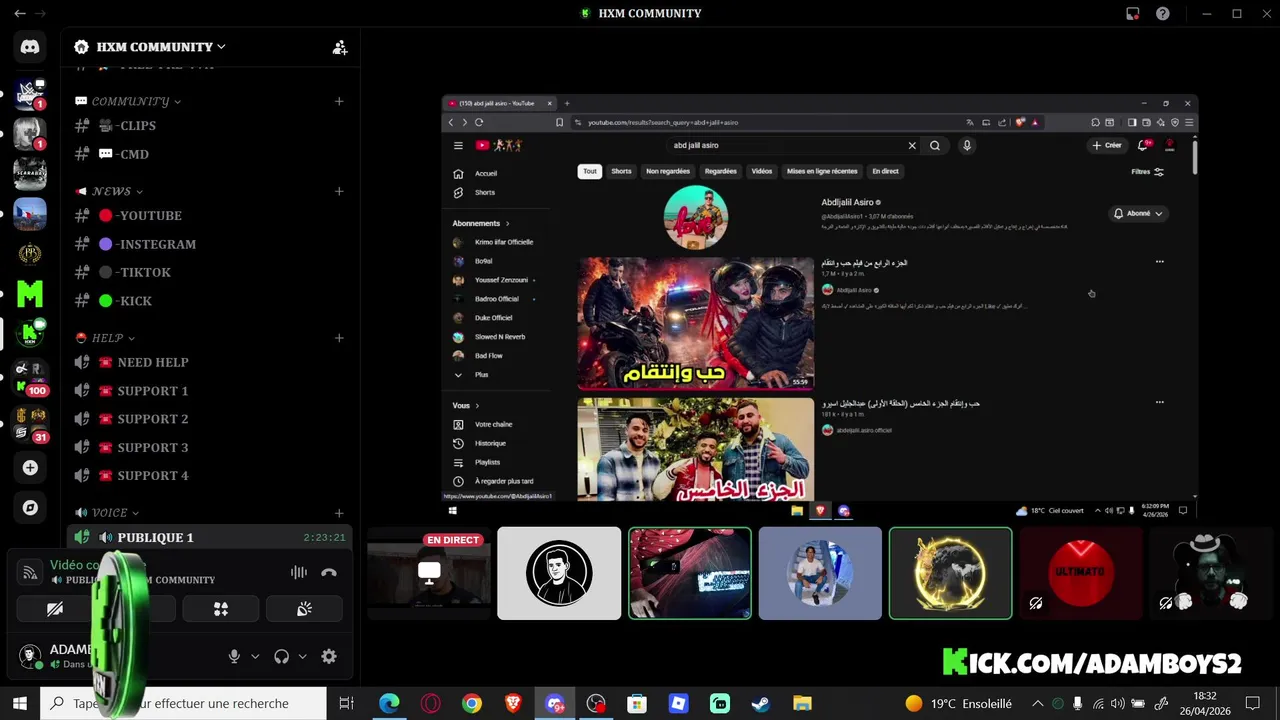
Task: Click the YouTube search magnifier button
Action: click(935, 145)
